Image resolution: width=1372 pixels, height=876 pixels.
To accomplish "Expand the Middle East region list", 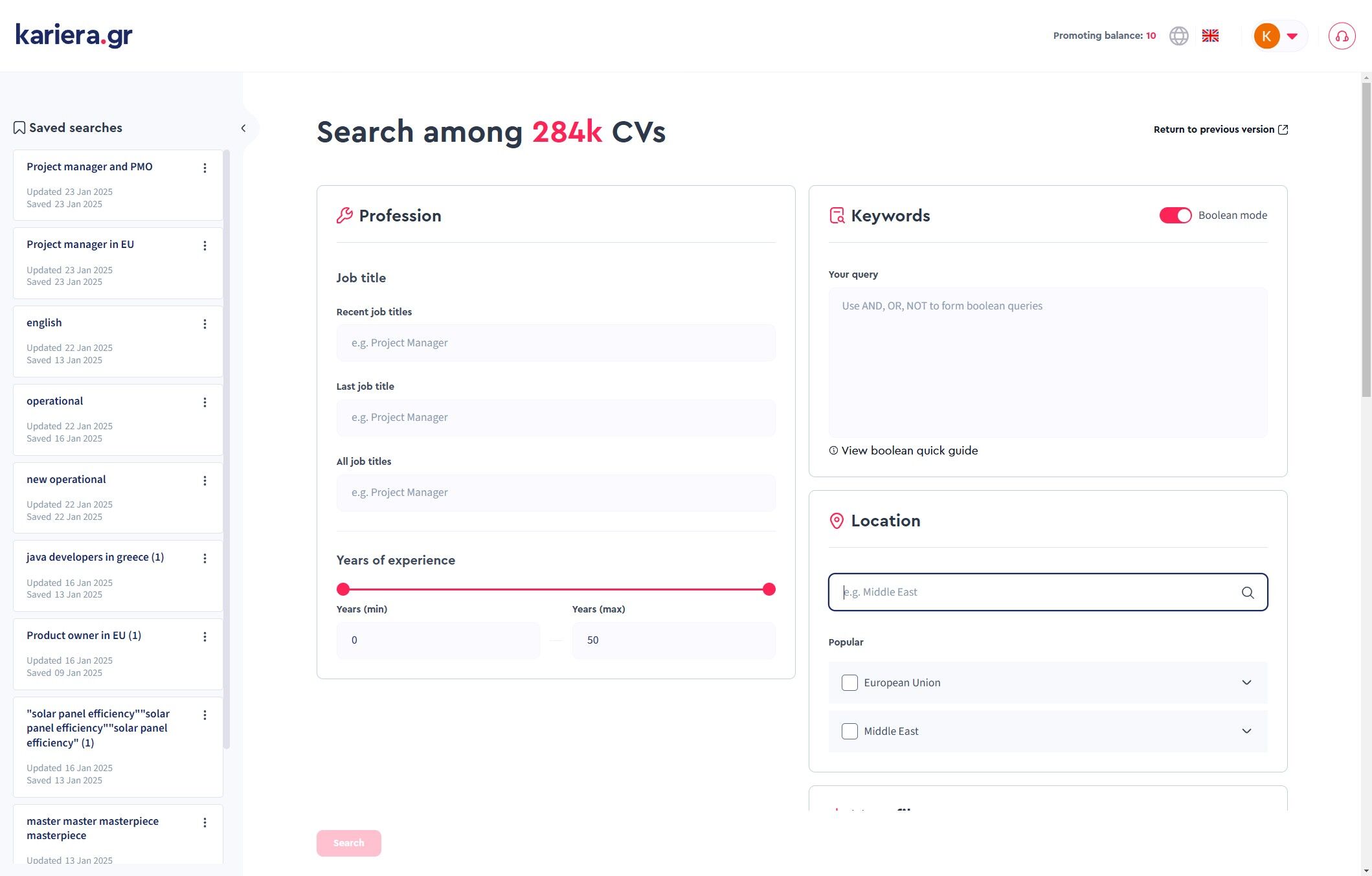I will coord(1246,731).
